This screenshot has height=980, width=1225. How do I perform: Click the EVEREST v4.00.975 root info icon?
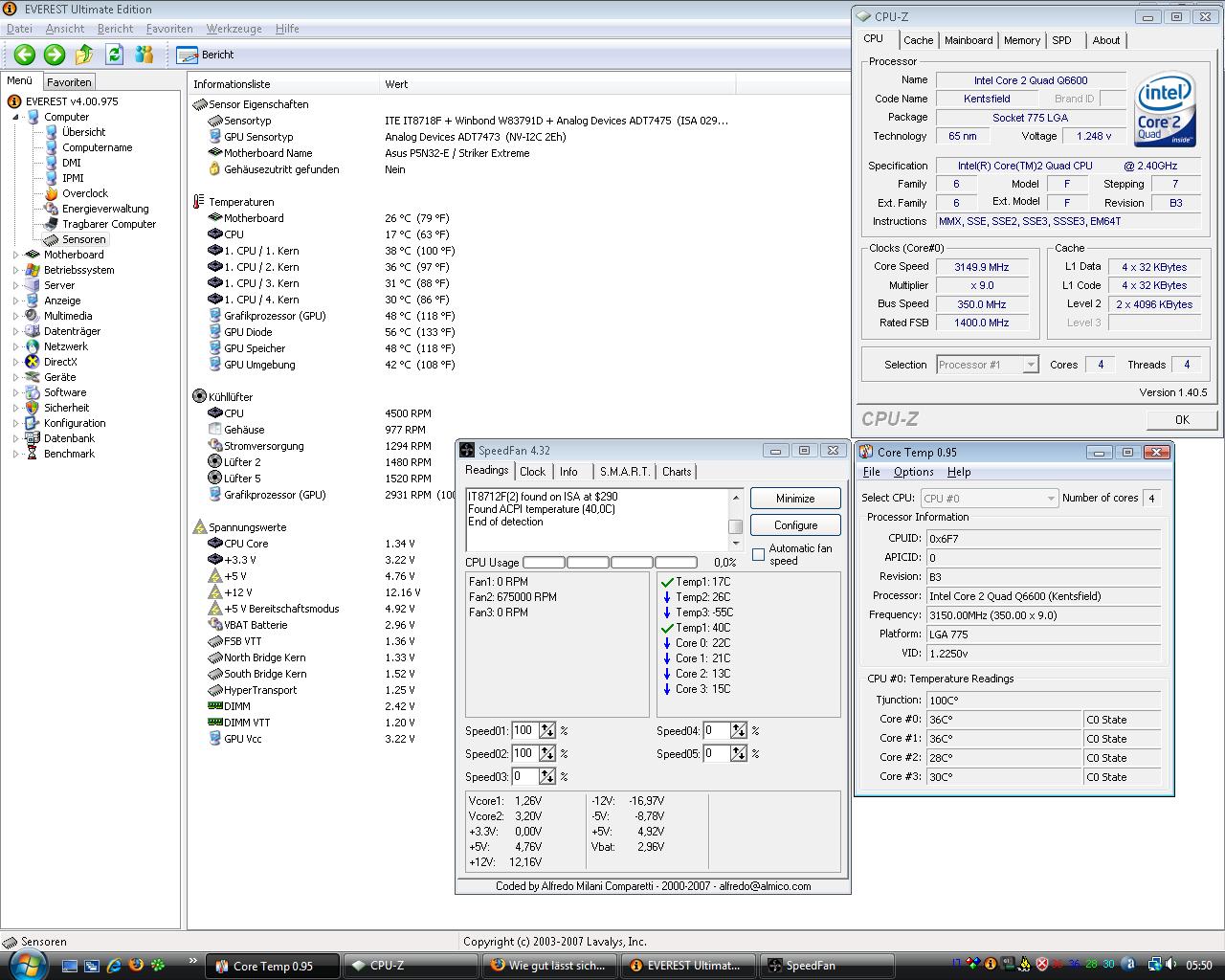[14, 101]
